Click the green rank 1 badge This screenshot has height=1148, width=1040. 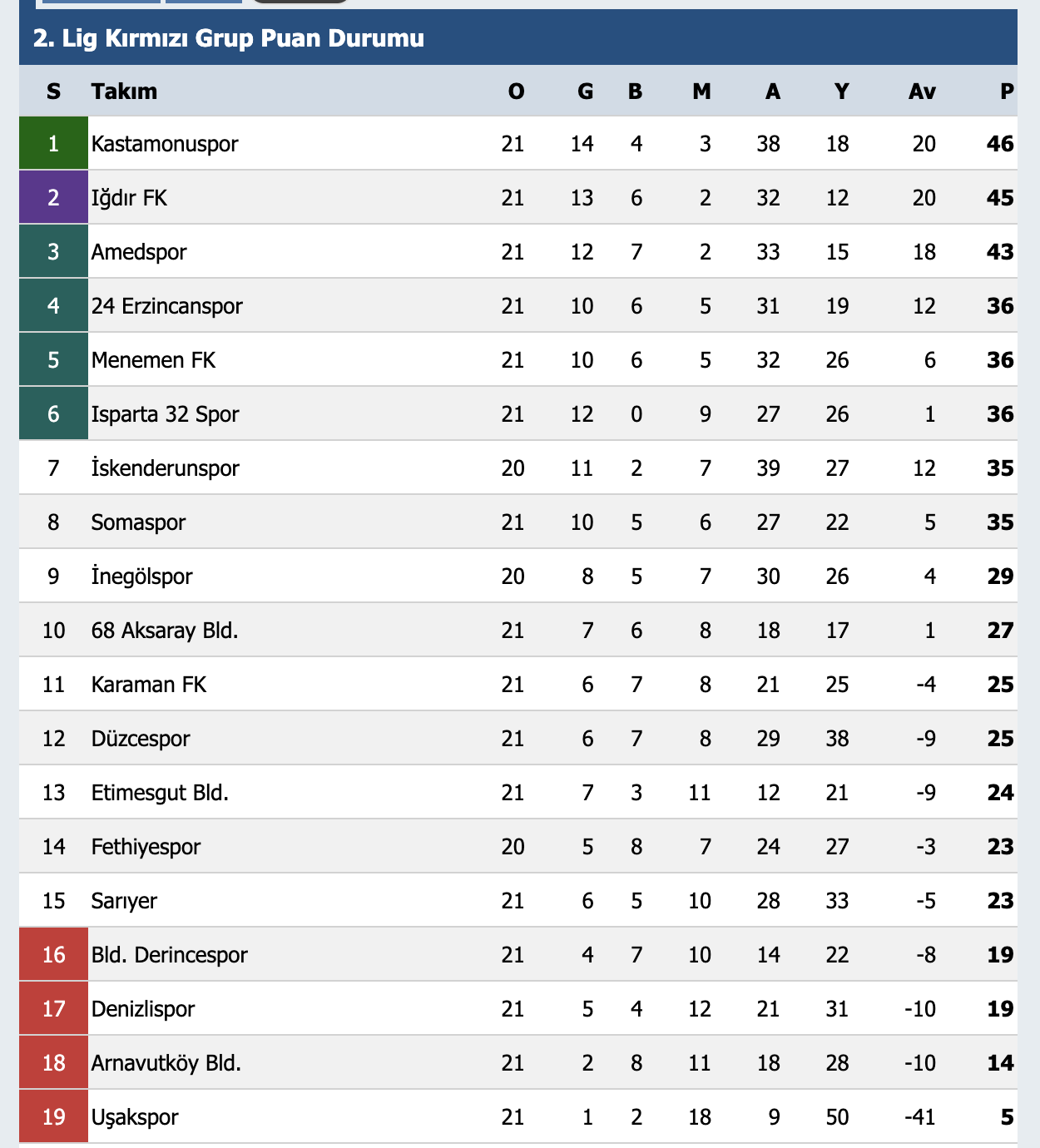(53, 143)
